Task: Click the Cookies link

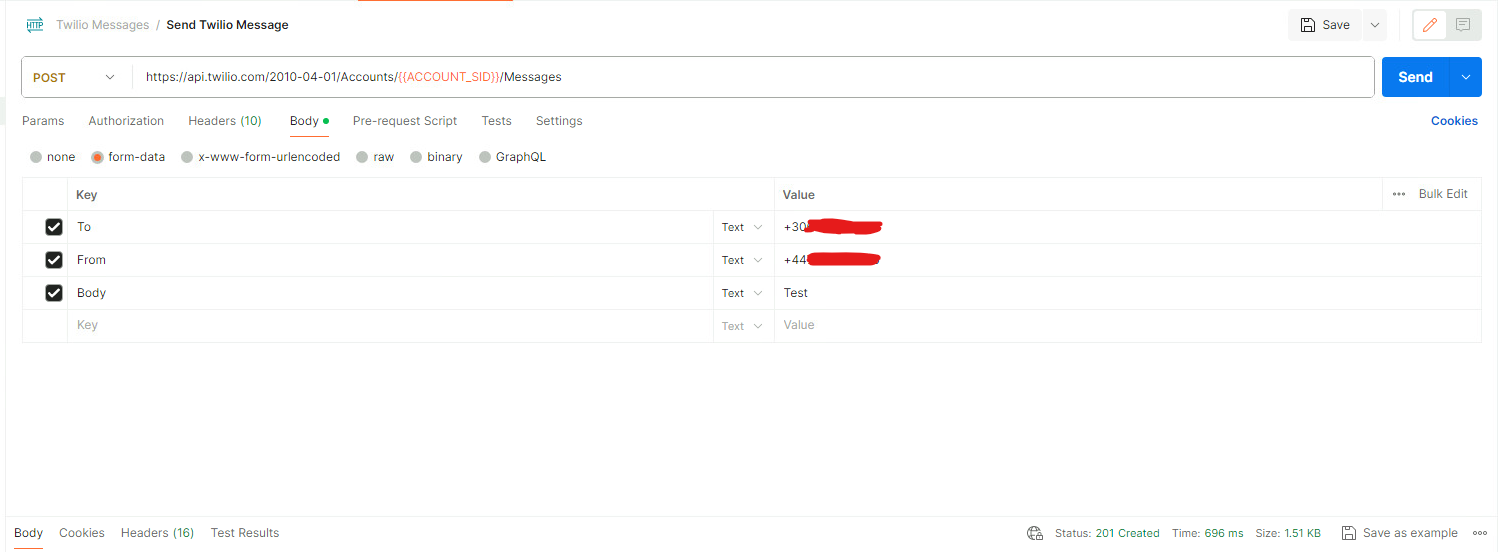Action: (x=1454, y=121)
